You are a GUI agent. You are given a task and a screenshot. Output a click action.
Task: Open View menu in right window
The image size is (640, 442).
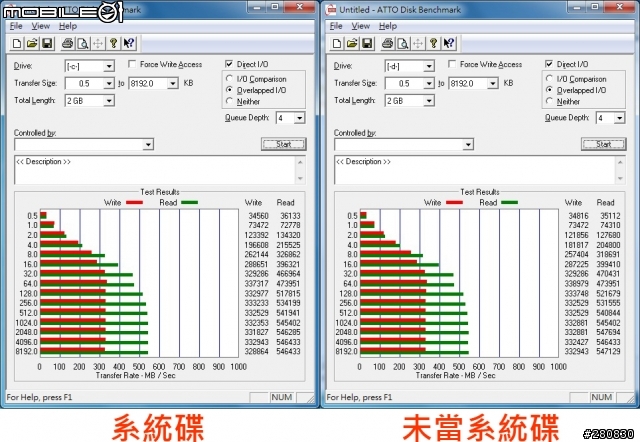[x=361, y=26]
